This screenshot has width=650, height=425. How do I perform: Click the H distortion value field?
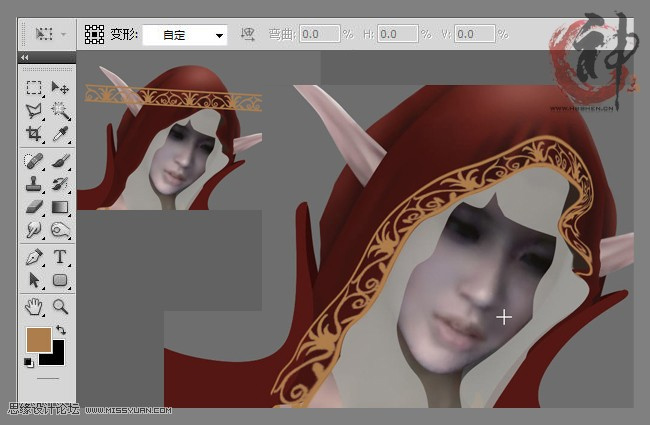coord(398,34)
